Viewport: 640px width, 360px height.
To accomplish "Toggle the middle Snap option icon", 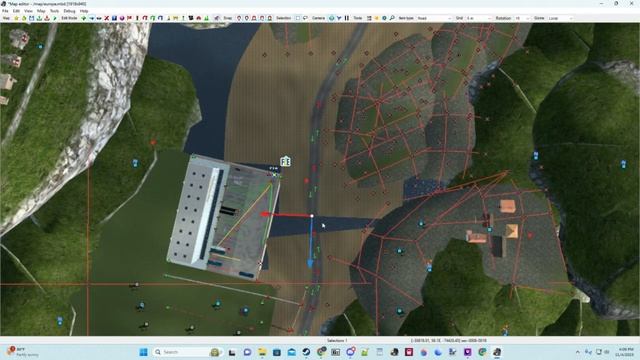I will (254, 18).
